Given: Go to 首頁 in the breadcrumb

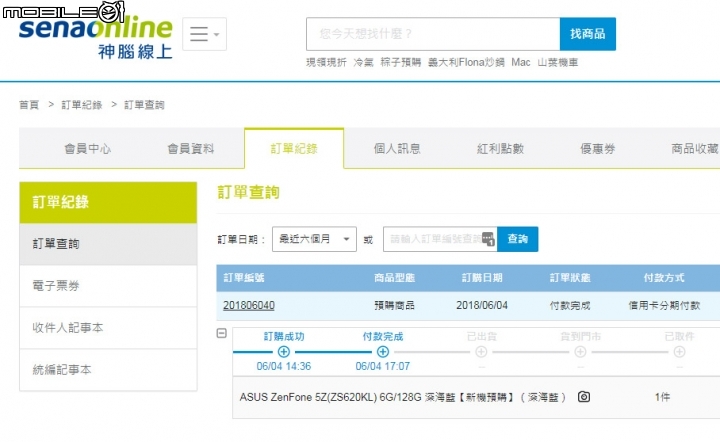Looking at the screenshot, I should tap(29, 105).
